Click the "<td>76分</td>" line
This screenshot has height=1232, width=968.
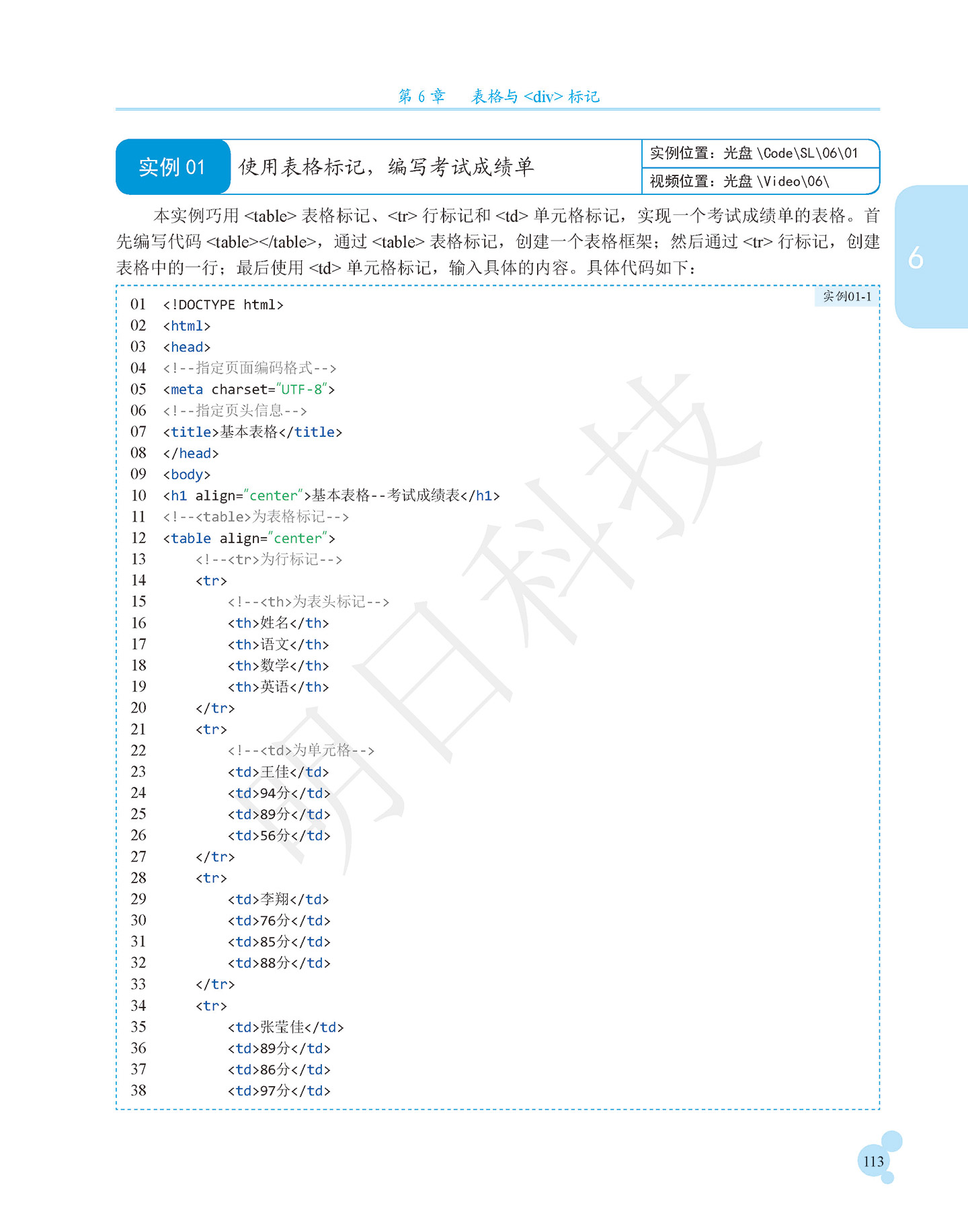279,921
